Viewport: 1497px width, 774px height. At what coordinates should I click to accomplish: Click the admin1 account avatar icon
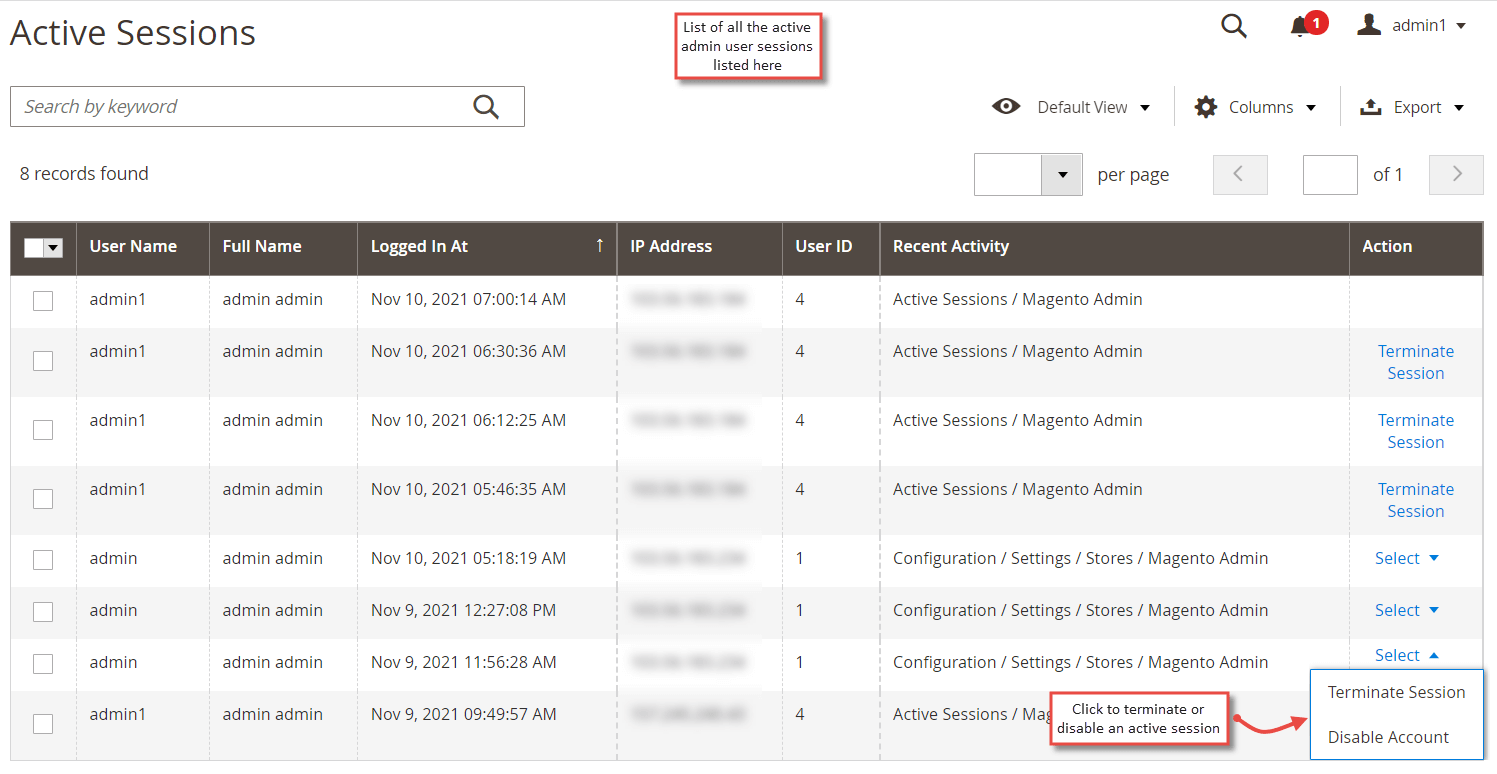1368,25
